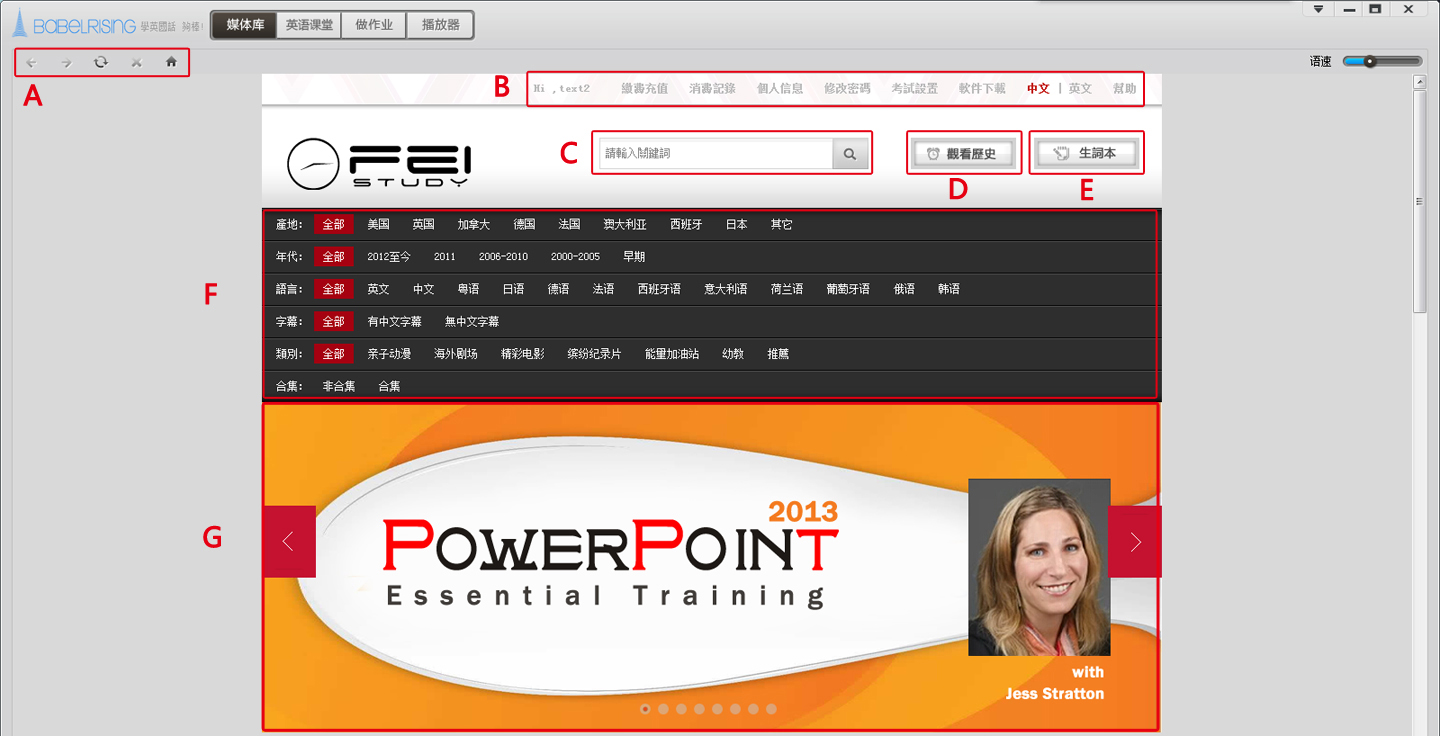This screenshot has width=1440, height=736.
Task: Click the FEI Study logo
Action: [x=379, y=164]
